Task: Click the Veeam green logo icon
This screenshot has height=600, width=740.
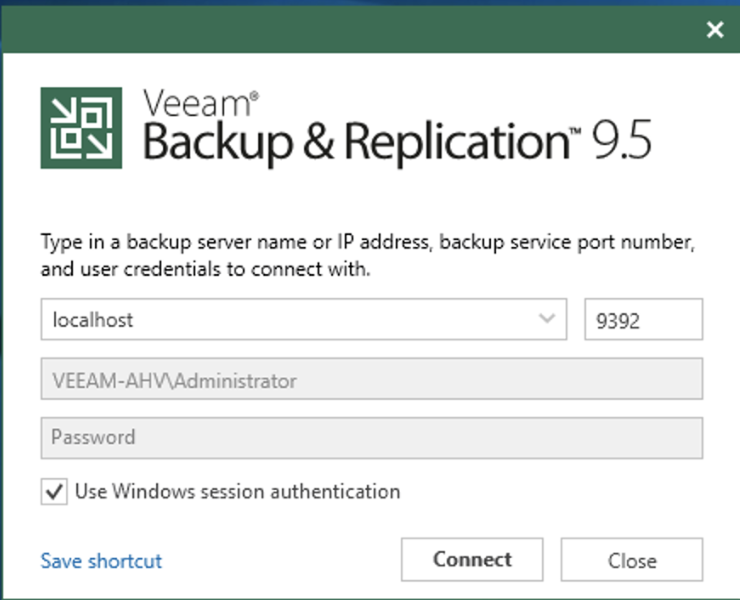Action: tap(81, 128)
